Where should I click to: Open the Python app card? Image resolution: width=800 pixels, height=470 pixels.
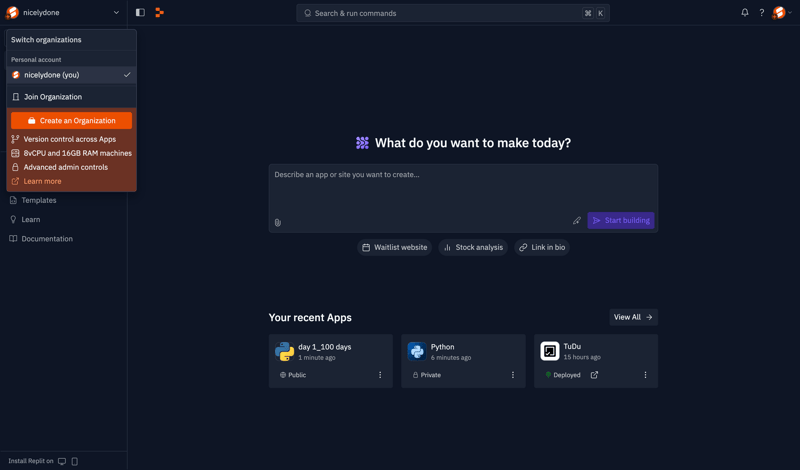coord(463,361)
